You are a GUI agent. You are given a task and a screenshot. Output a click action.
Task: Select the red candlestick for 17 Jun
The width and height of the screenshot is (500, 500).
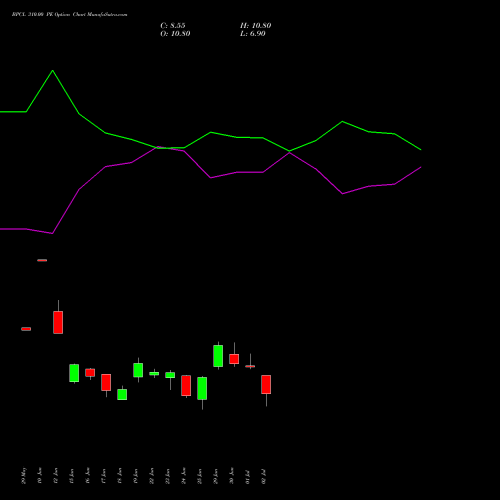click(106, 382)
